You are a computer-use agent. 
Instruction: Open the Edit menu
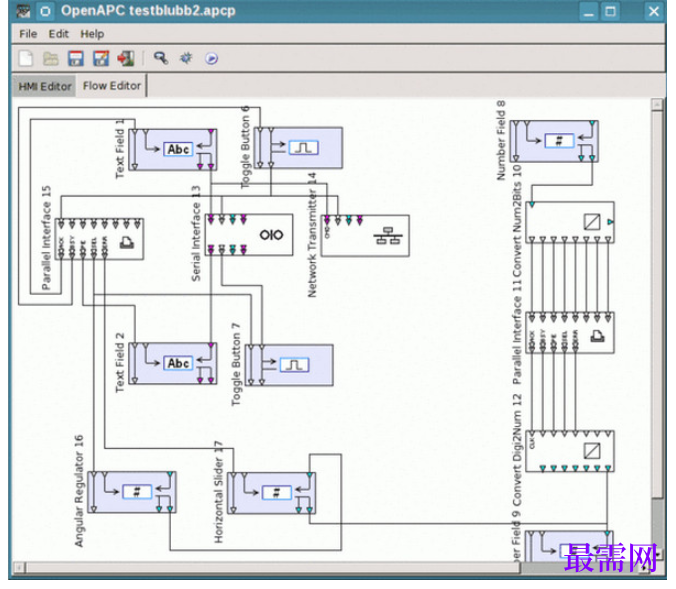(x=58, y=34)
